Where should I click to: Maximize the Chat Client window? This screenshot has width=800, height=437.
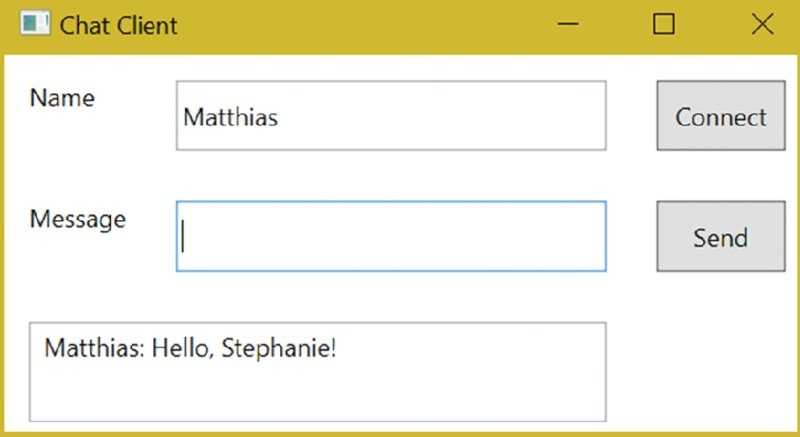[664, 23]
